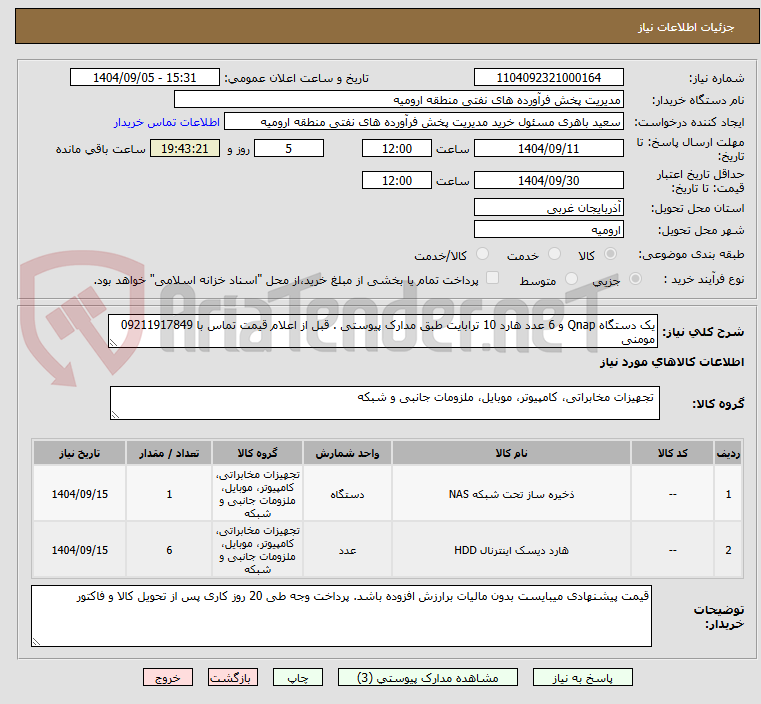
Task: Click the response deadline time 12:00 field
Action: tap(397, 148)
